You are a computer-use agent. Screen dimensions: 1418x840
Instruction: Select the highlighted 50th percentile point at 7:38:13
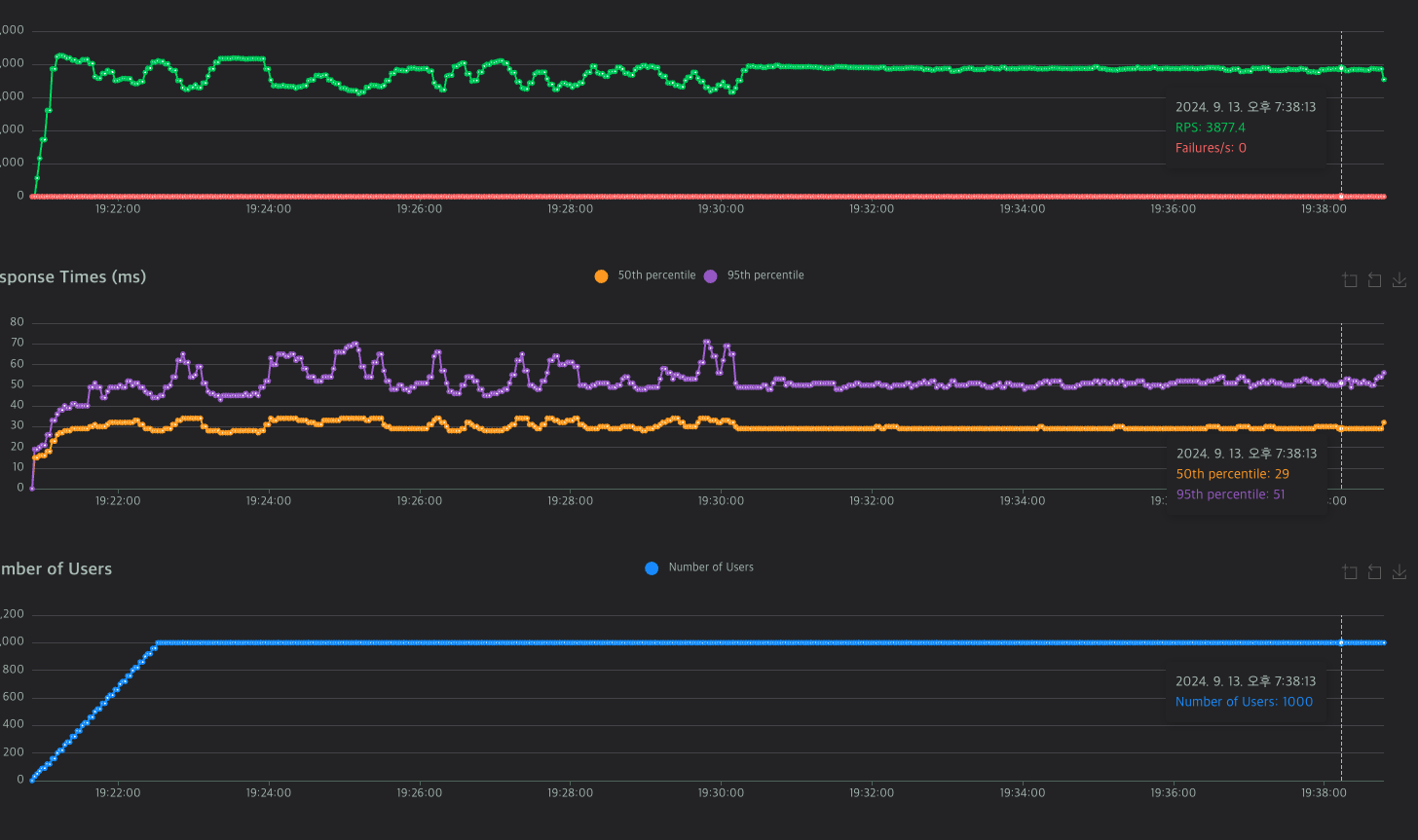[x=1341, y=428]
